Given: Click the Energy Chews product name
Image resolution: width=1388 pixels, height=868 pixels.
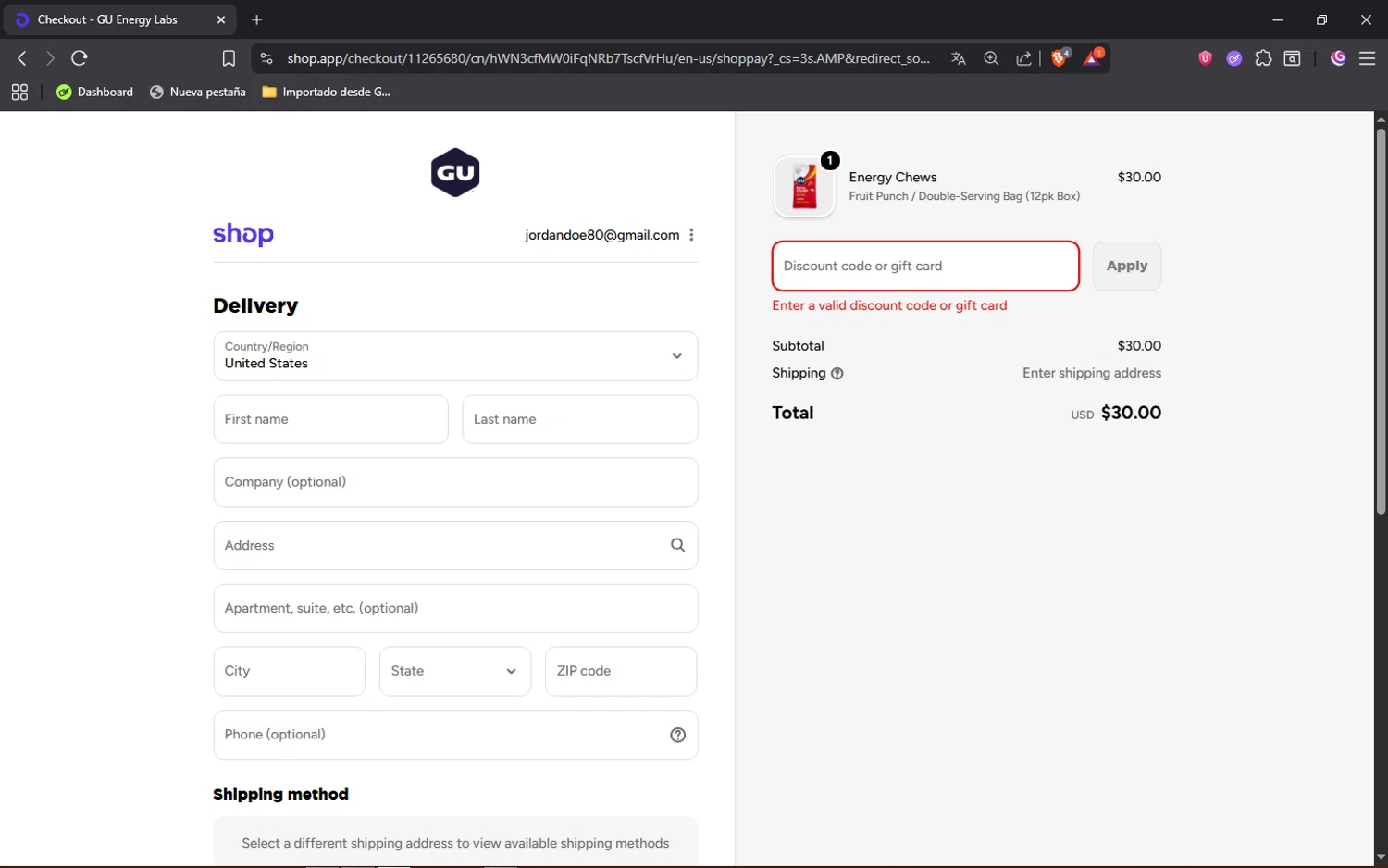Looking at the screenshot, I should [893, 177].
